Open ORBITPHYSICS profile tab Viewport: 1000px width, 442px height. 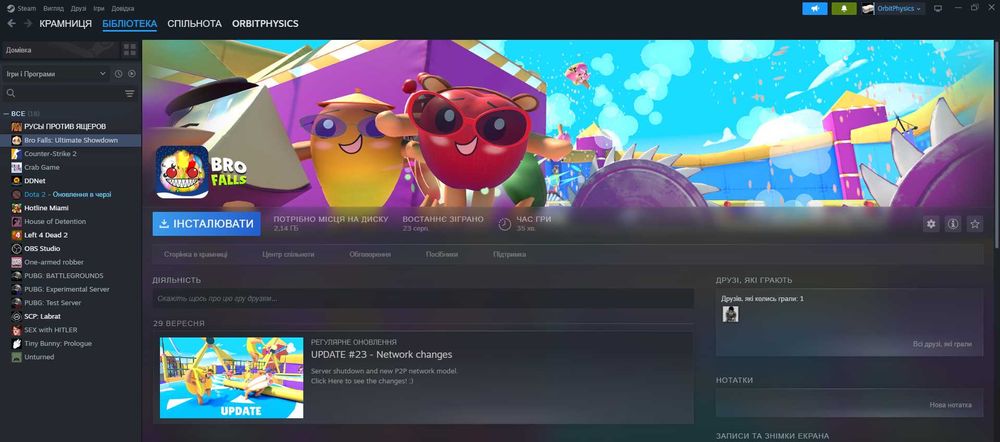(x=265, y=24)
